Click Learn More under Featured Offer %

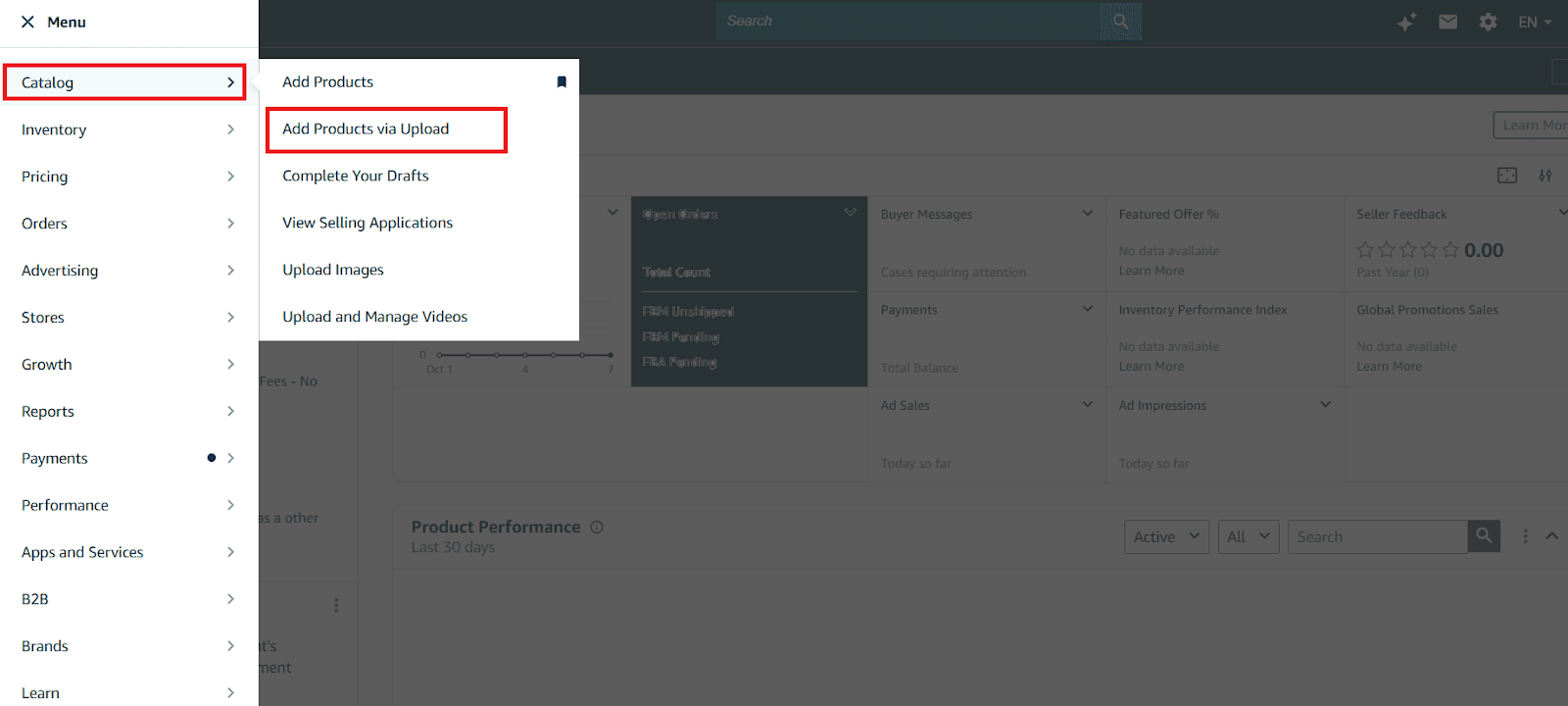pyautogui.click(x=1151, y=271)
